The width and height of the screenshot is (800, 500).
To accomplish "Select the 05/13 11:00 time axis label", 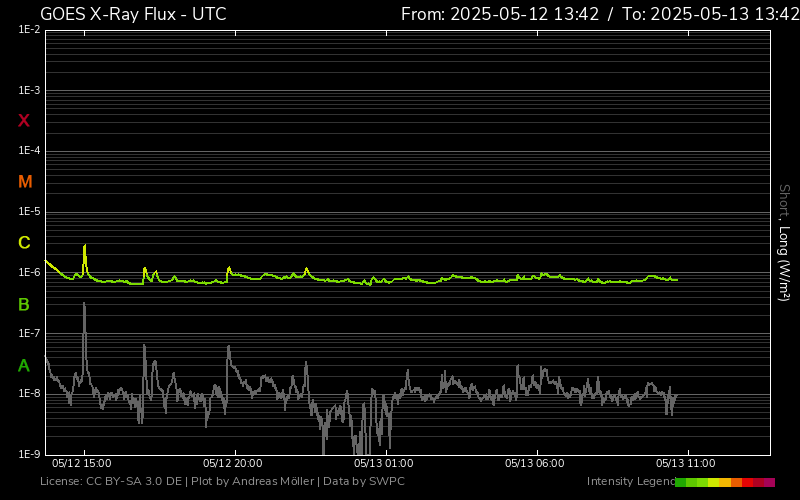I will pos(685,464).
